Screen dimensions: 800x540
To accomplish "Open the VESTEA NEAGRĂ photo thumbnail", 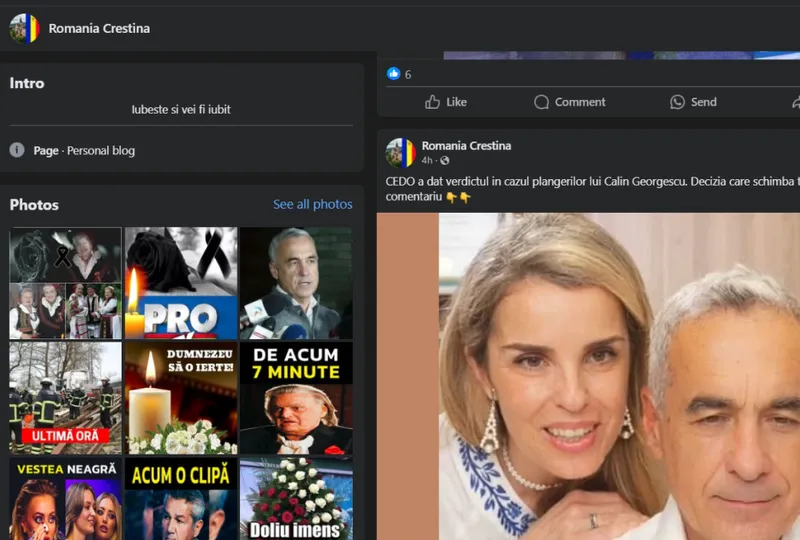I will (66, 499).
